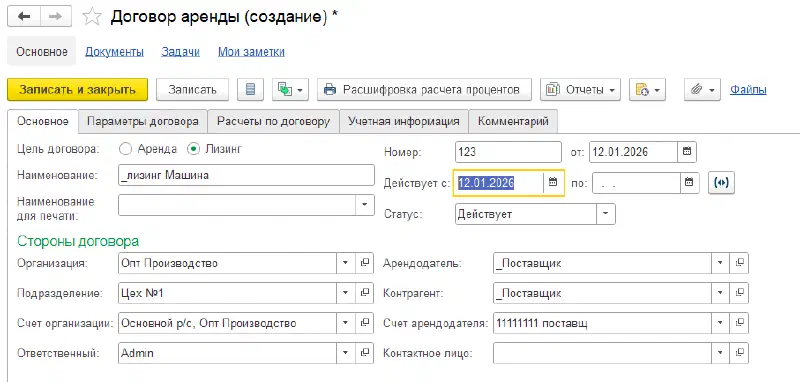Click the Ответственный field showing Admin
Viewport: 800px width, 382px height.
point(228,353)
